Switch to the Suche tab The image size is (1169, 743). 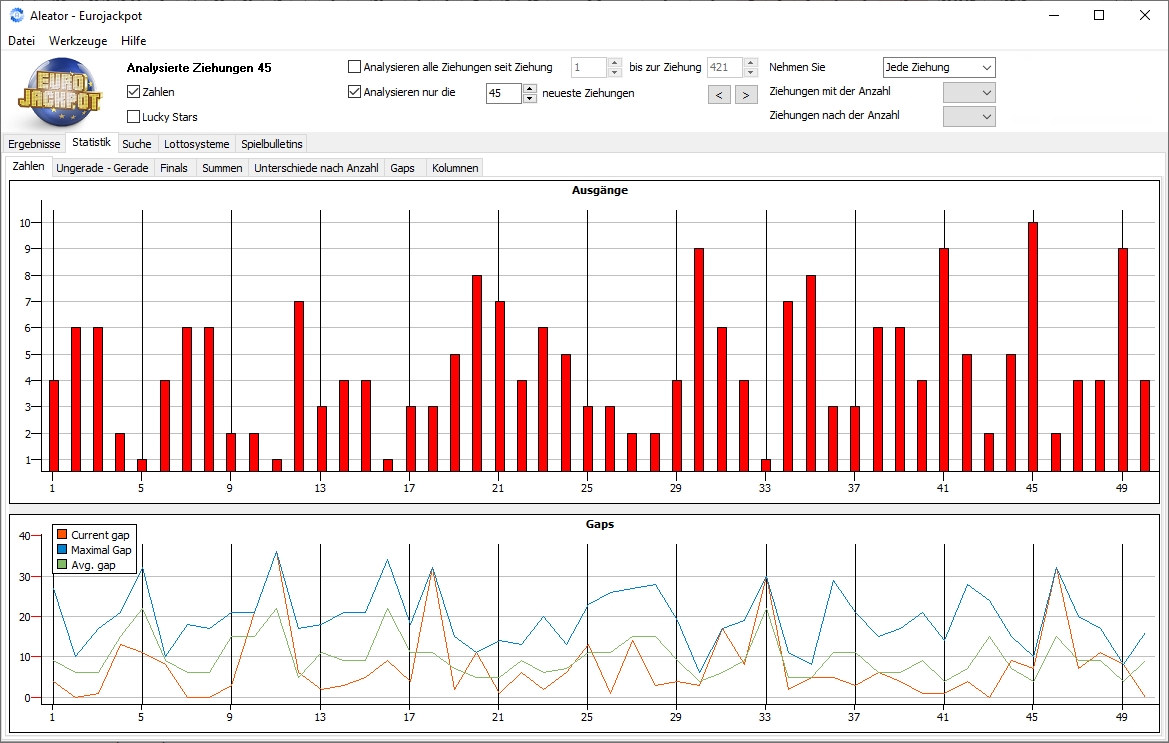[136, 144]
